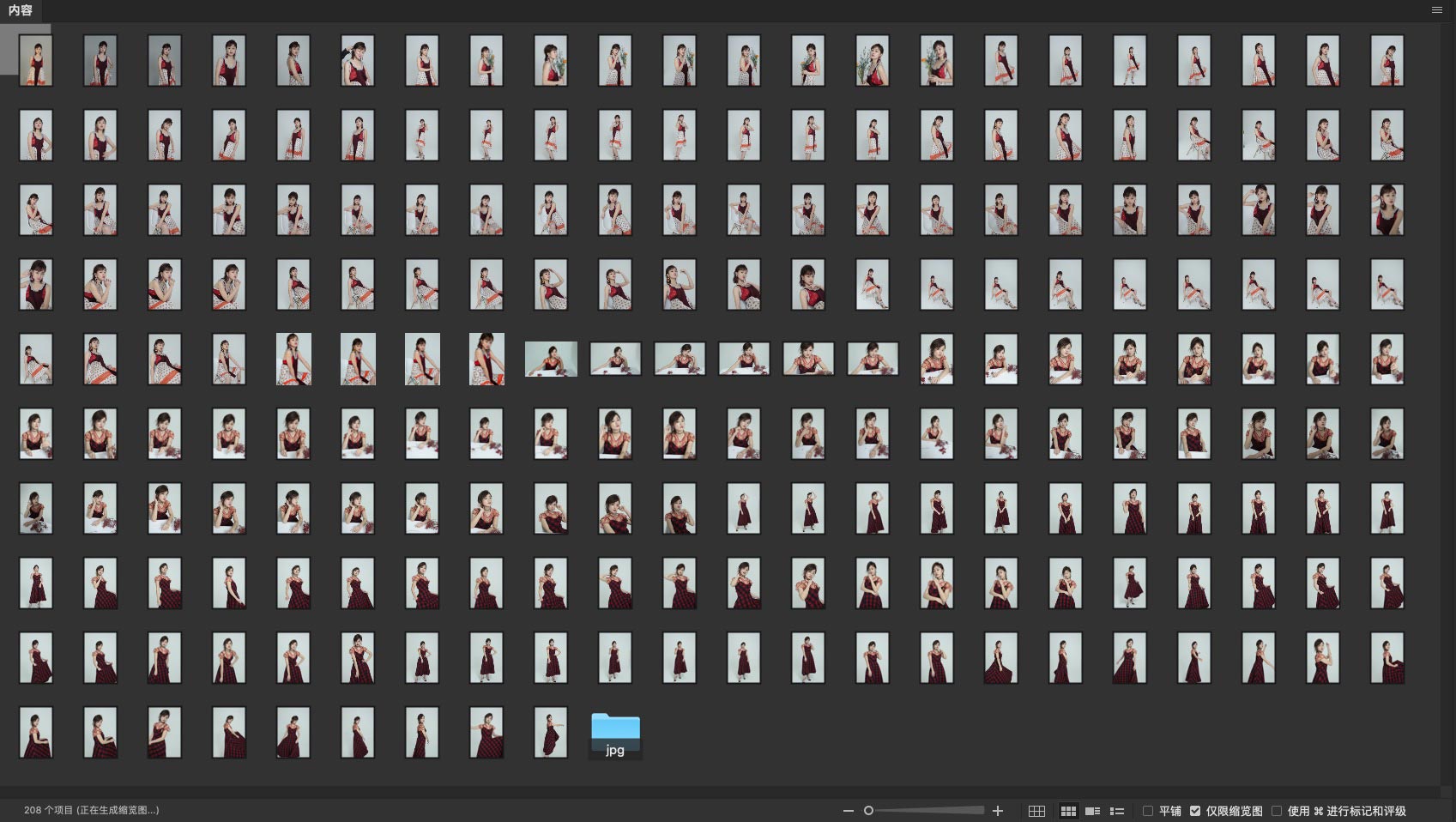Select first landscape thumbnail in fifth row
1456x822 pixels.
(x=551, y=359)
